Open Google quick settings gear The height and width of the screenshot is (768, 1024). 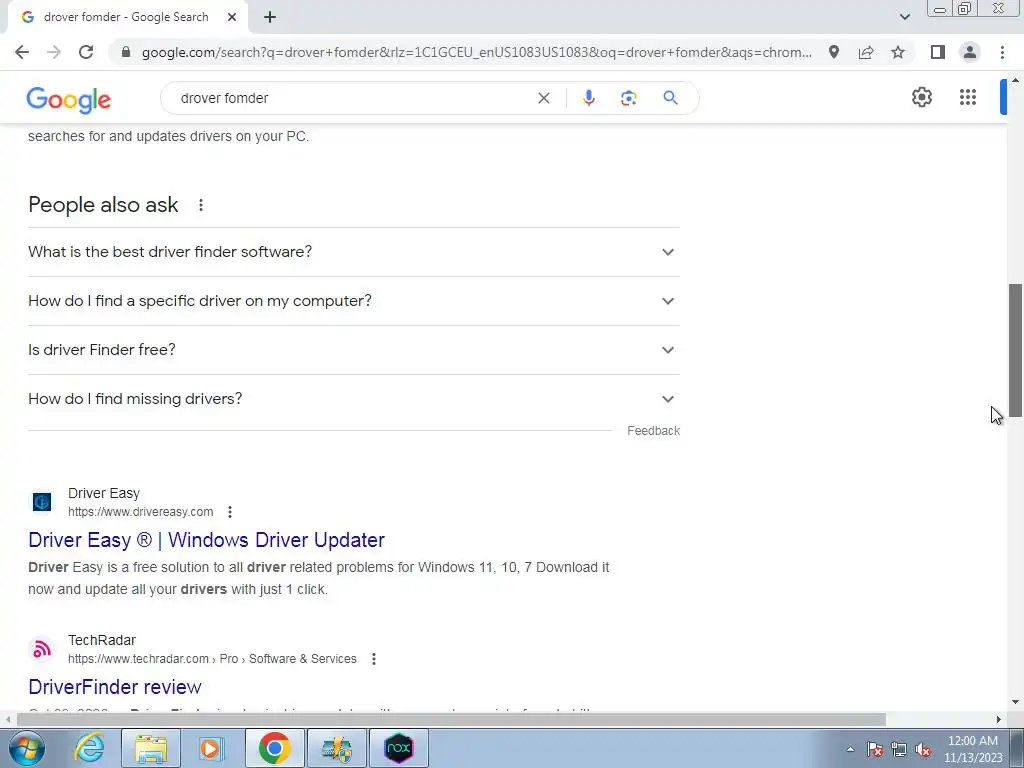pos(921,97)
